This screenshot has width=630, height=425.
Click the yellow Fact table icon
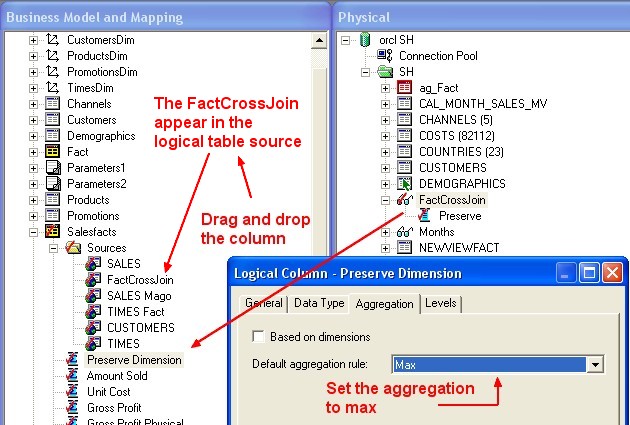click(x=53, y=152)
